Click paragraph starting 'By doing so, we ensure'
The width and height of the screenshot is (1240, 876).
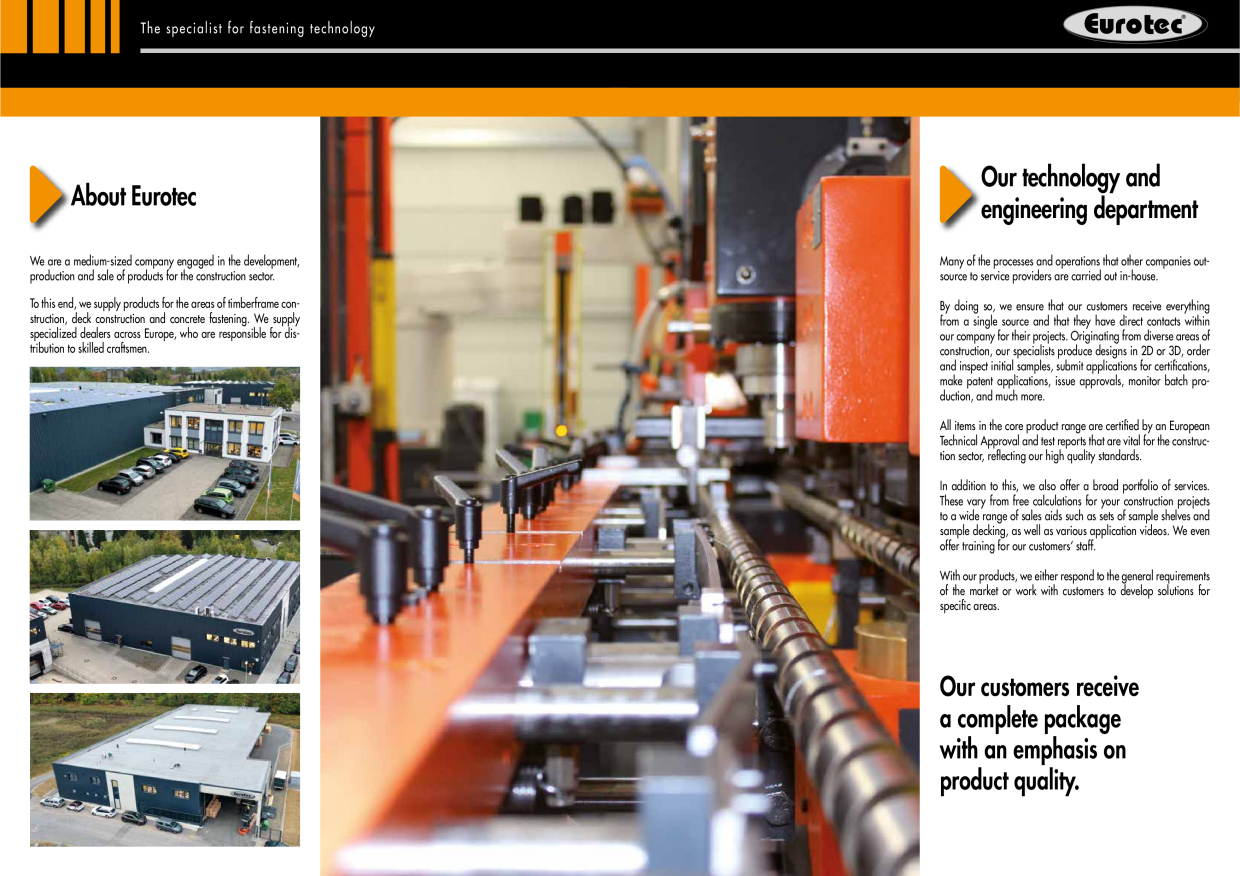1075,351
